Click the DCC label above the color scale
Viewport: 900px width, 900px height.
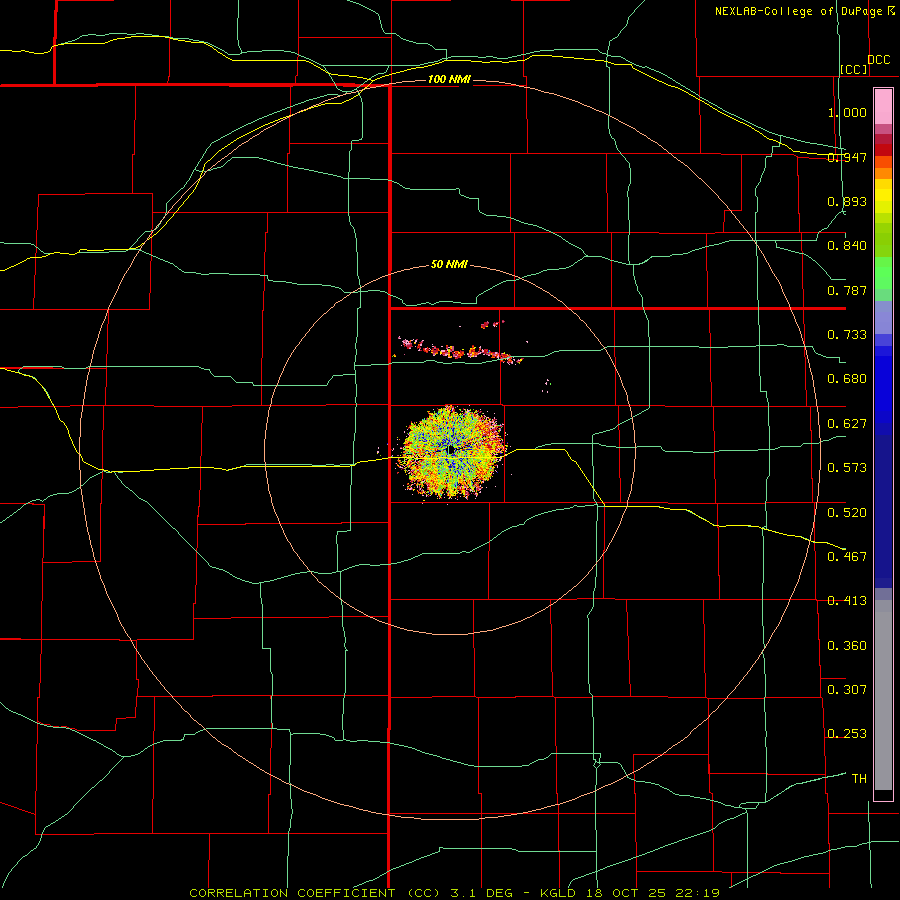[879, 60]
